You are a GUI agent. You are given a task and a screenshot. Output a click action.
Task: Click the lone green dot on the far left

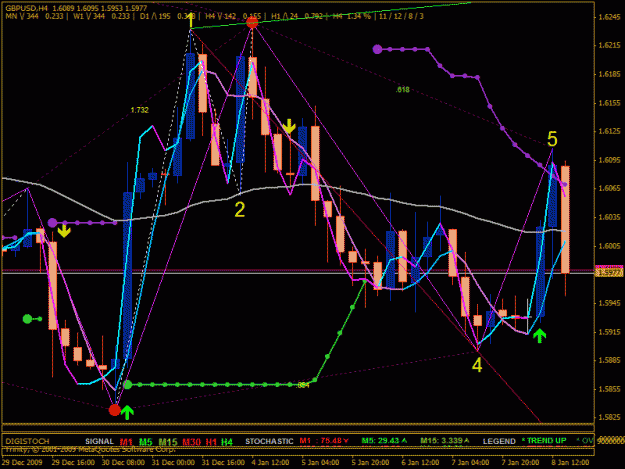coord(27,319)
